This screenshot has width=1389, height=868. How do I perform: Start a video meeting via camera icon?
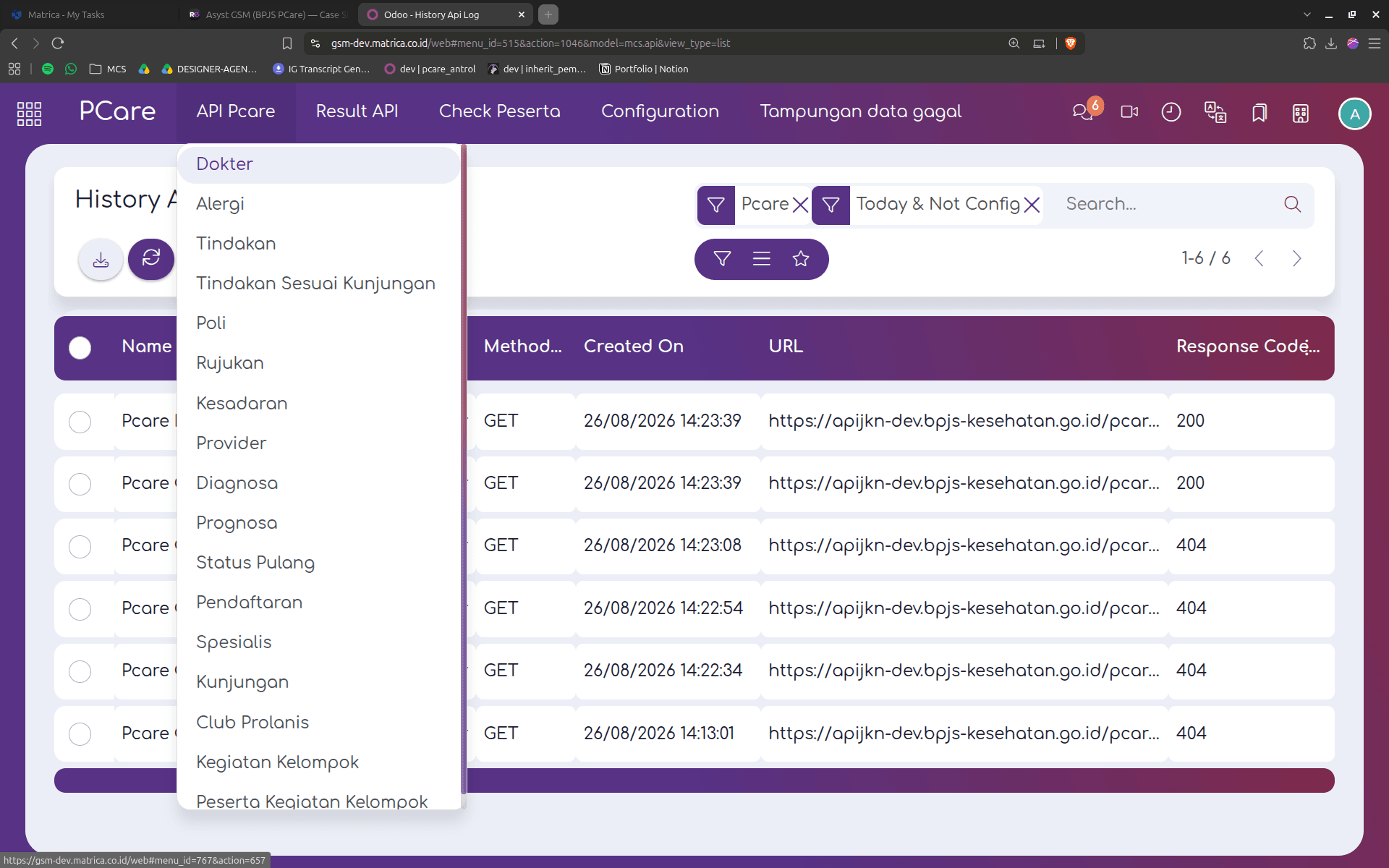tap(1129, 112)
